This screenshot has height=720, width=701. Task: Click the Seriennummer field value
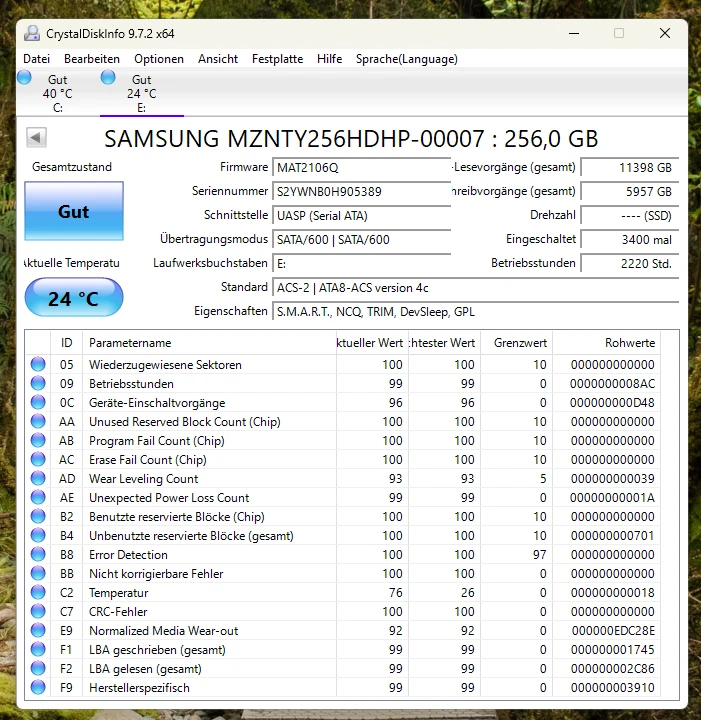(361, 191)
